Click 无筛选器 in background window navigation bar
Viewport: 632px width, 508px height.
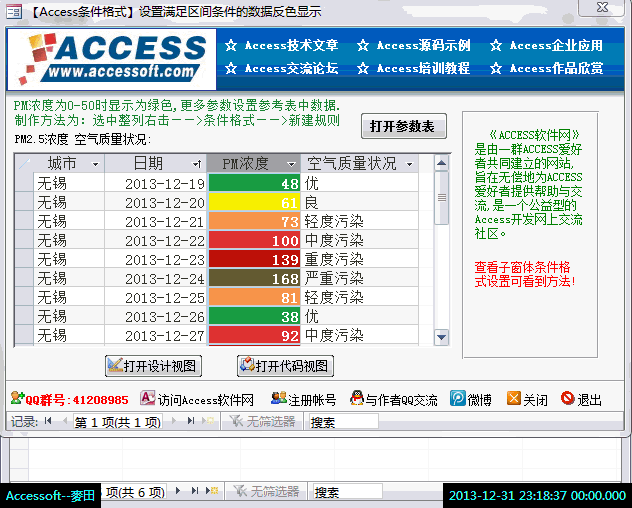point(267,491)
